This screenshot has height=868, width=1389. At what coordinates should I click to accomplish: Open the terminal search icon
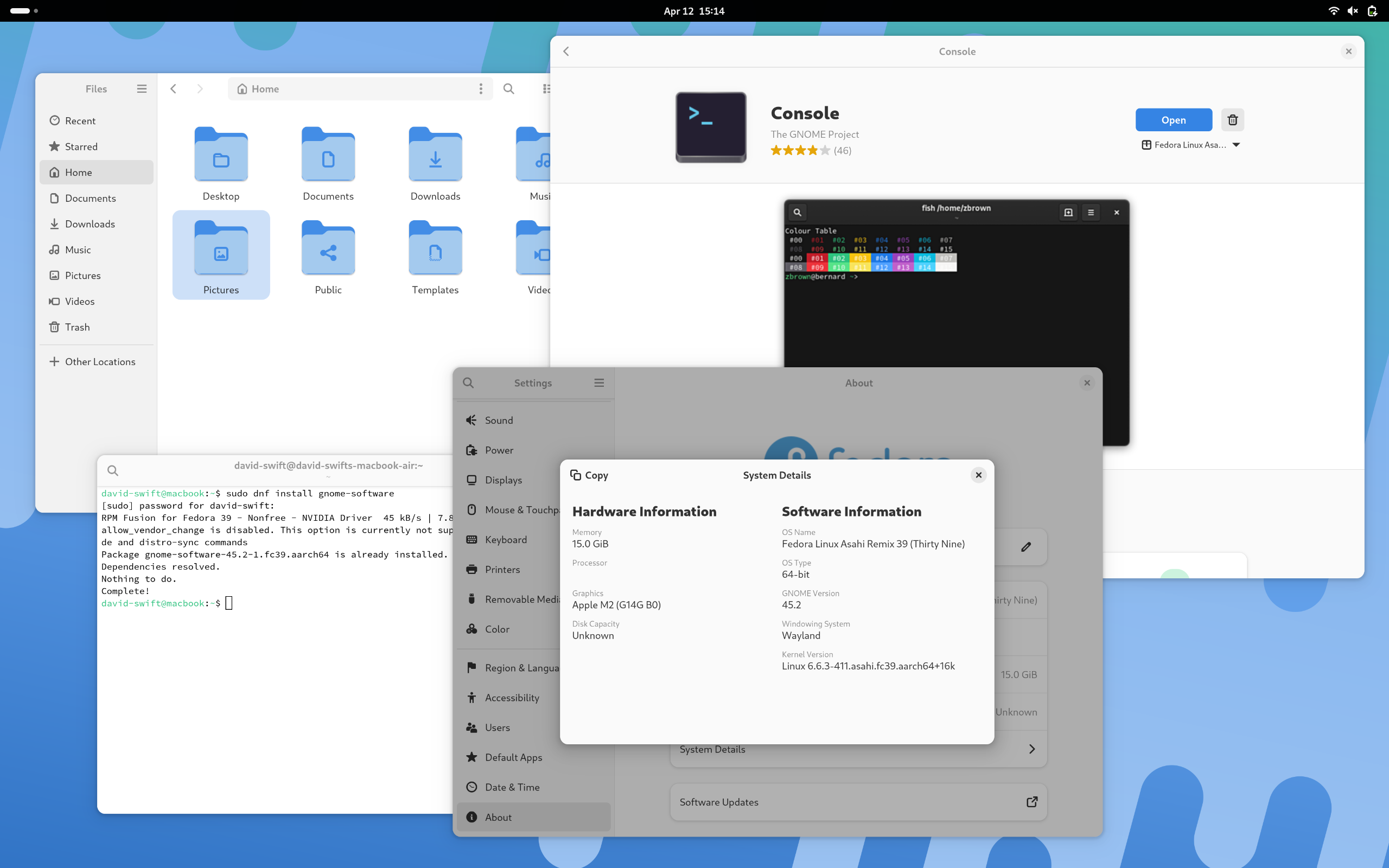[113, 471]
